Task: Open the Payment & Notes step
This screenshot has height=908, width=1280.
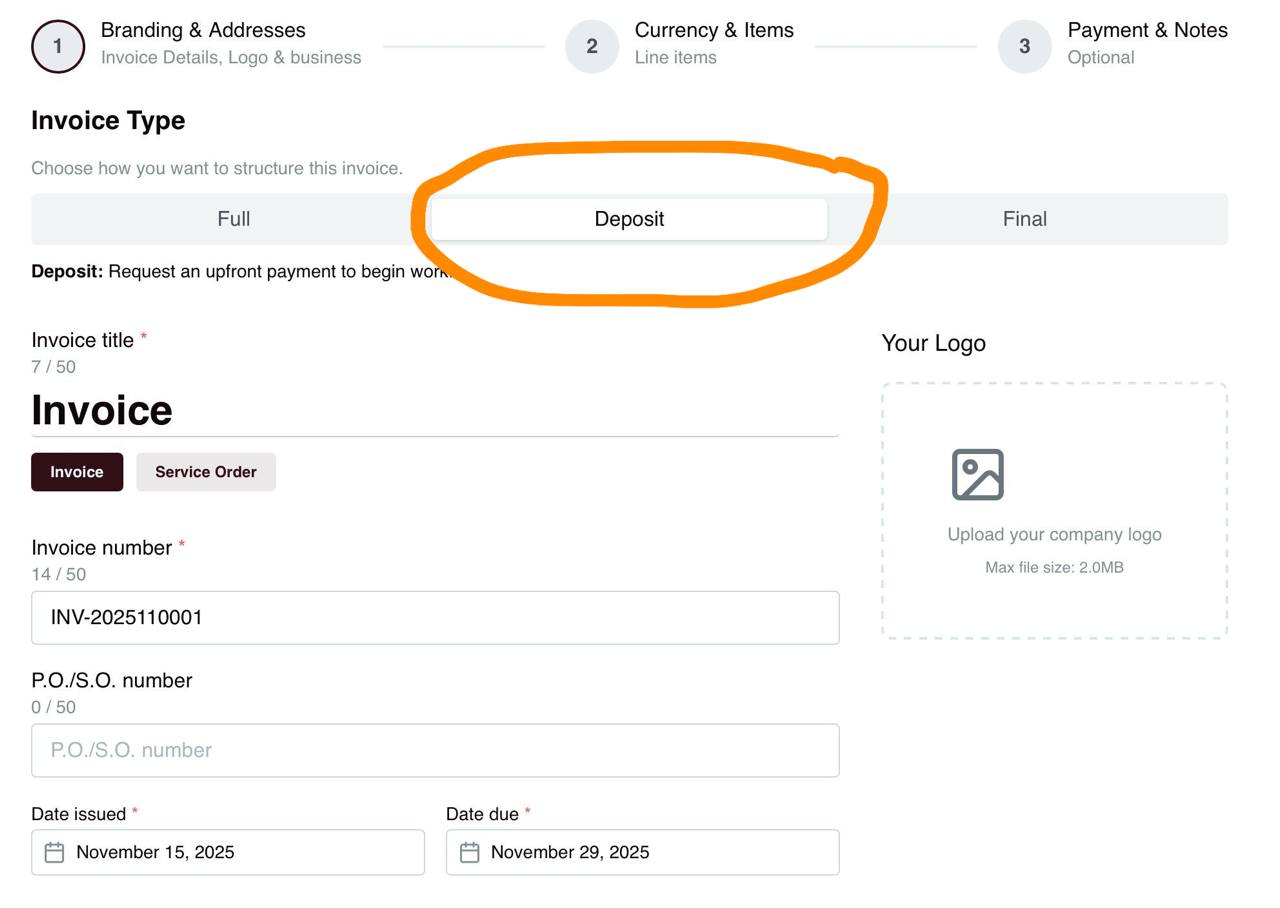Action: point(1147,31)
